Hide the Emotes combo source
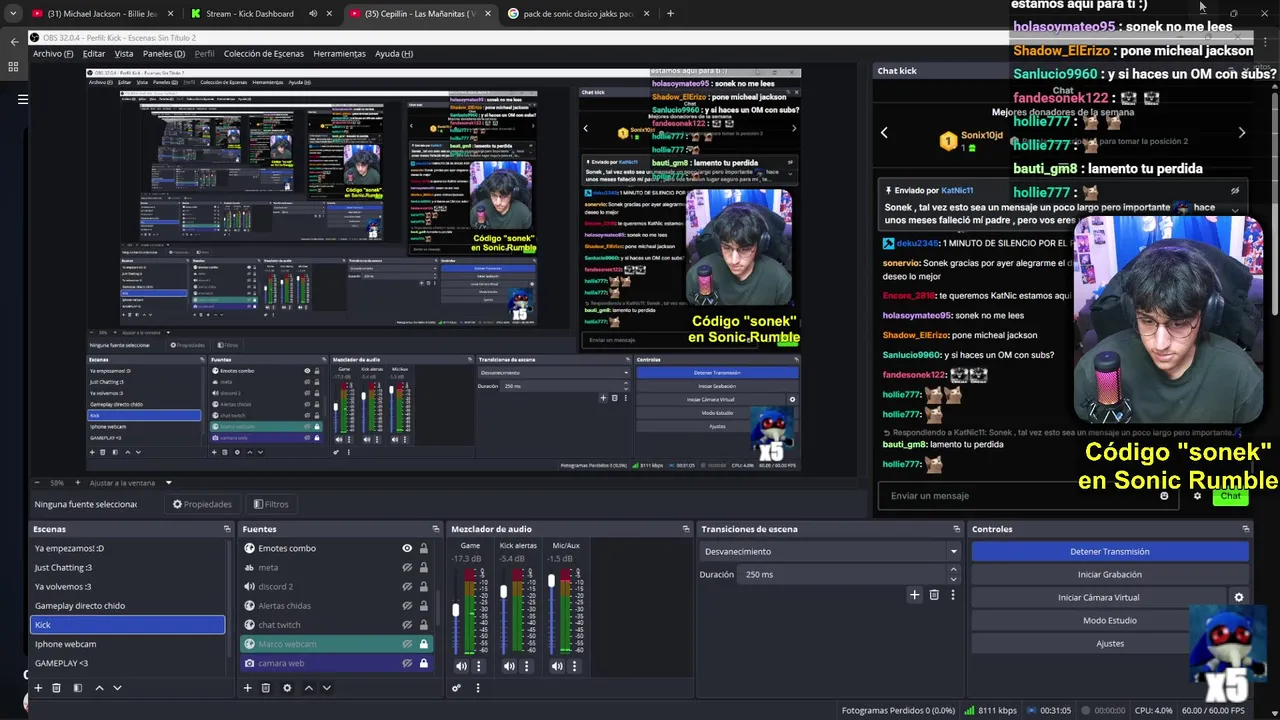This screenshot has height=720, width=1280. point(407,548)
